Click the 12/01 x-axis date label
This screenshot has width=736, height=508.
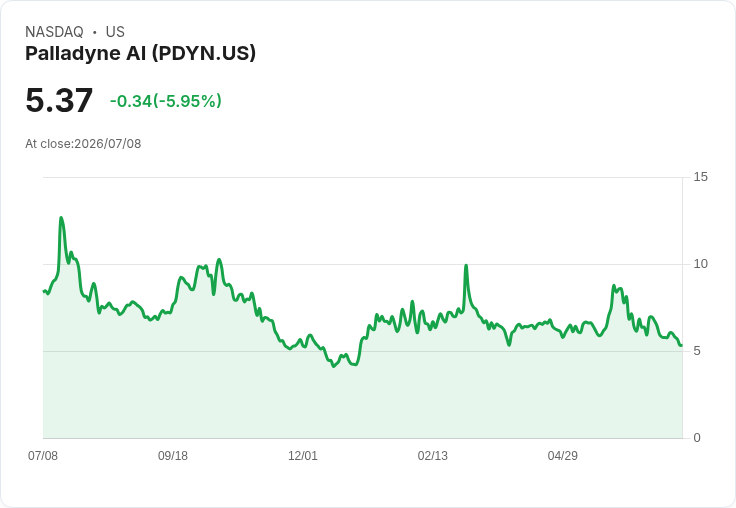303,455
